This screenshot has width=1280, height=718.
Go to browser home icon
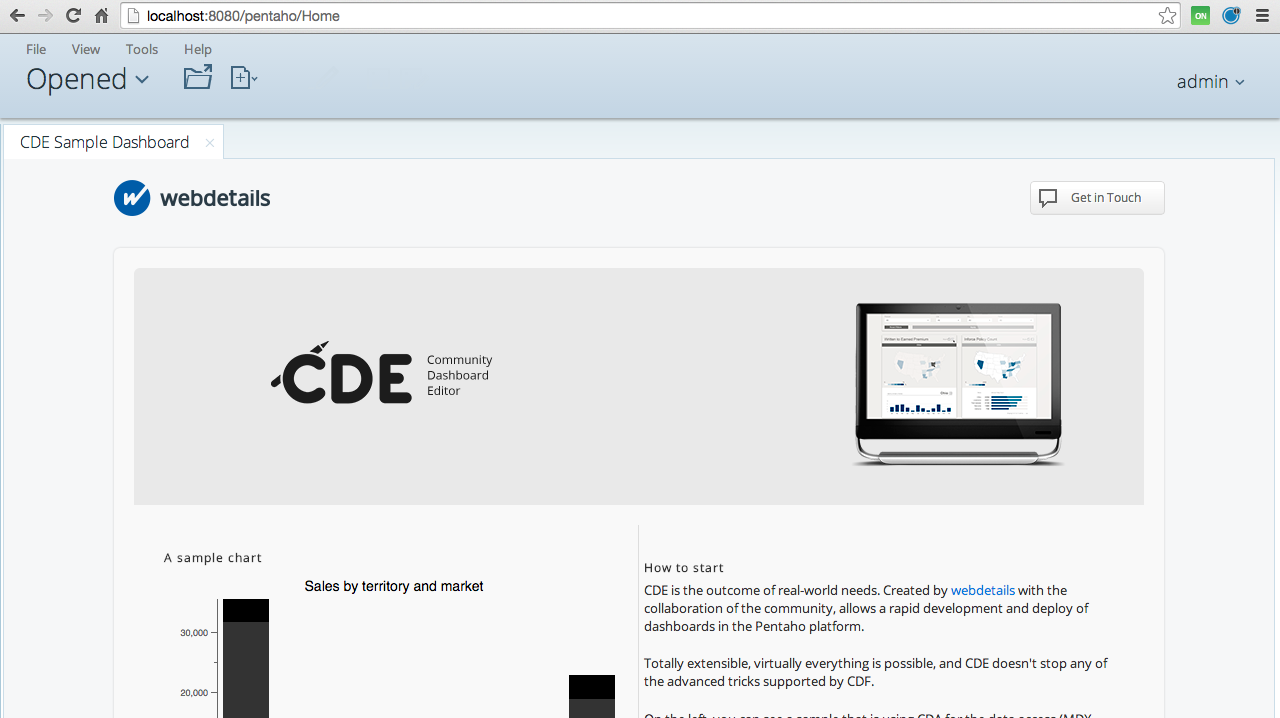click(101, 16)
